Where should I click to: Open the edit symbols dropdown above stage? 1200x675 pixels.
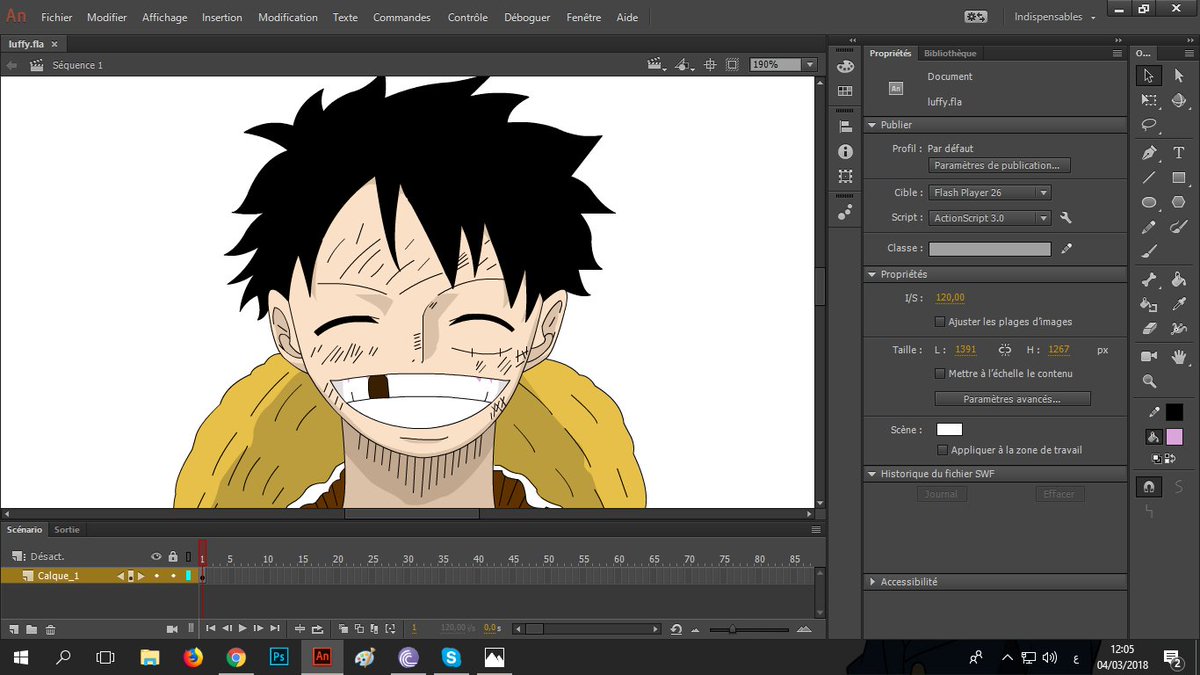684,65
